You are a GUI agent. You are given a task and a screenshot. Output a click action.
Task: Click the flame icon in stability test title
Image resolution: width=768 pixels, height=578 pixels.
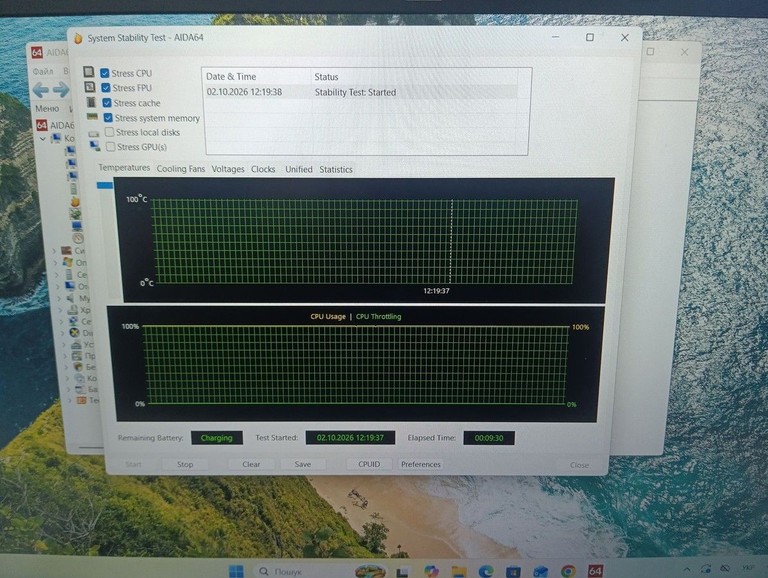pyautogui.click(x=78, y=38)
